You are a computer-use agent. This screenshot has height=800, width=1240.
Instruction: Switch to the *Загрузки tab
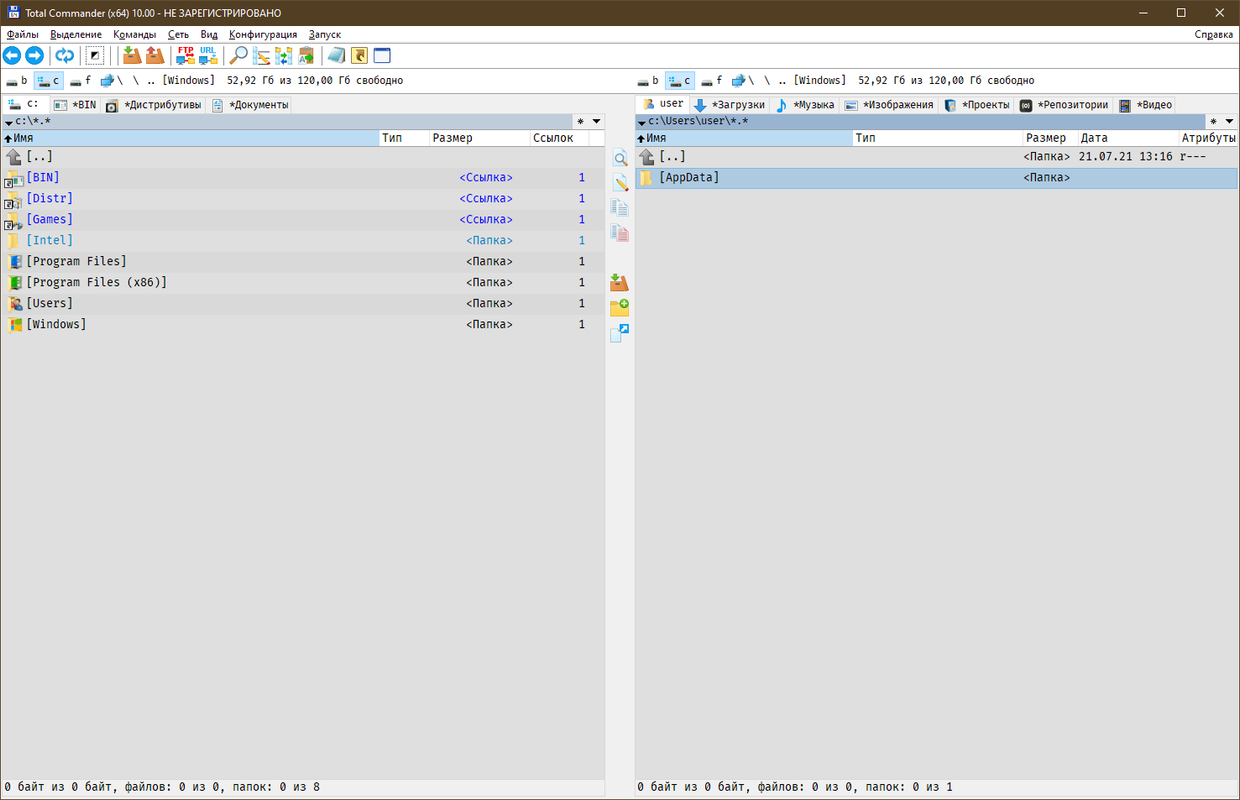[x=729, y=105]
